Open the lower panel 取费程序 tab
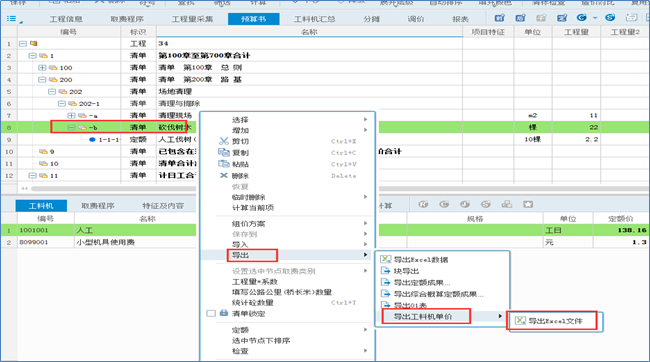The image size is (650, 362). (x=98, y=206)
